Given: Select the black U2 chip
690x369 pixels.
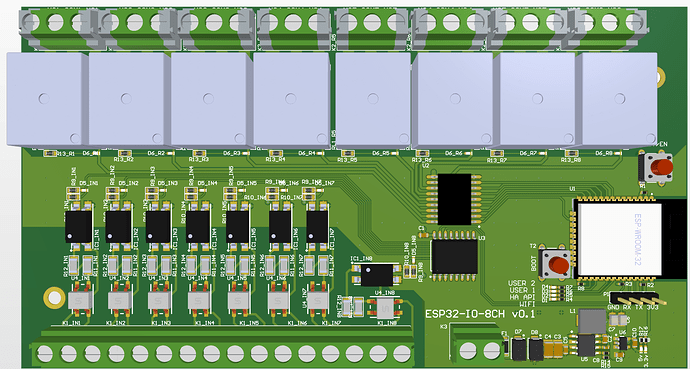Looking at the screenshot, I should point(455,199).
